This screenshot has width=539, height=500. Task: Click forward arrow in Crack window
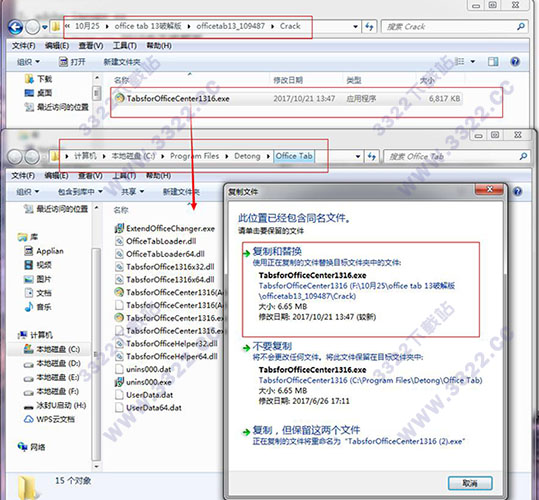33,27
